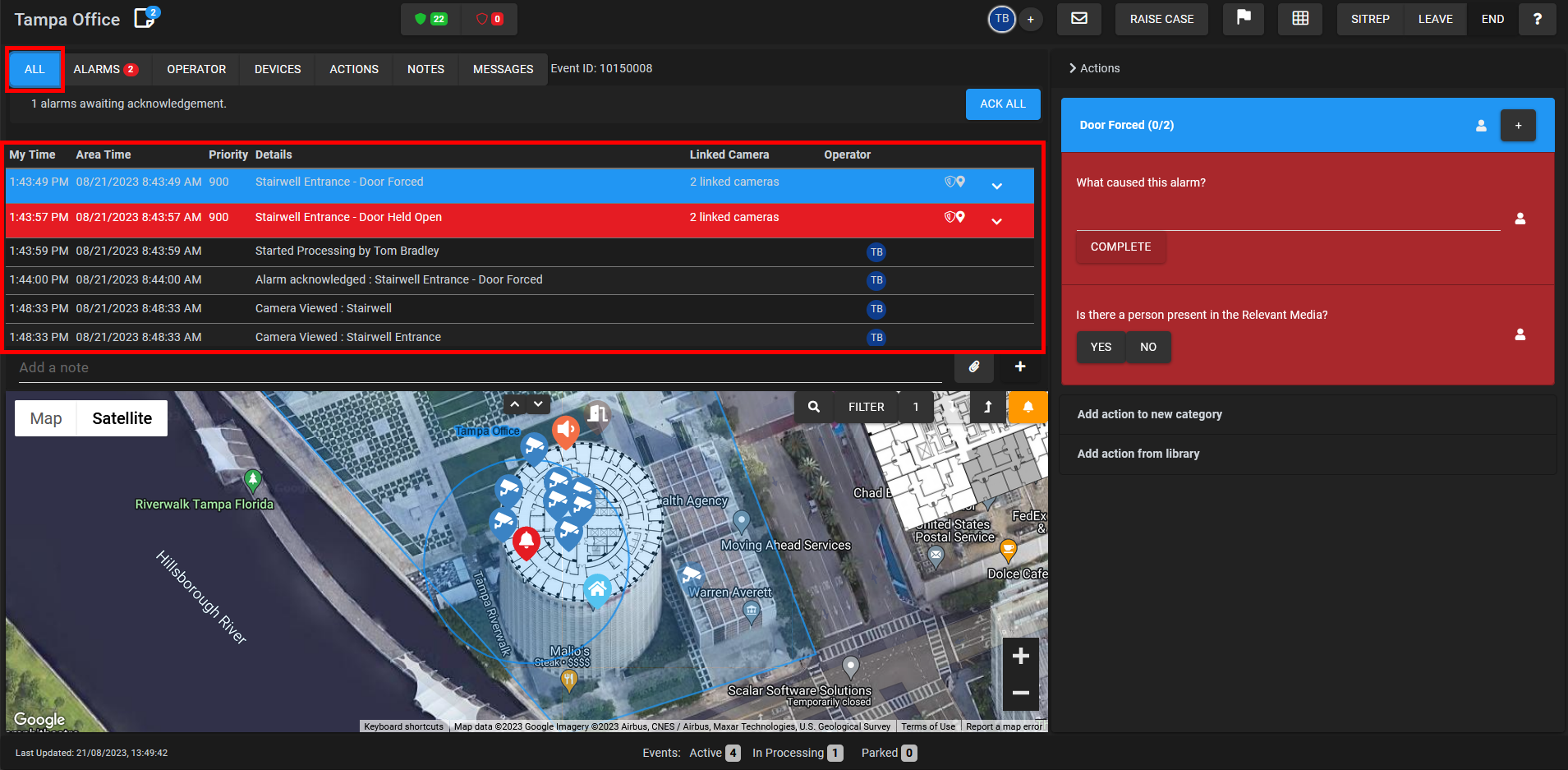Expand the Stairwell Entrance - Door Held Open row

point(996,222)
